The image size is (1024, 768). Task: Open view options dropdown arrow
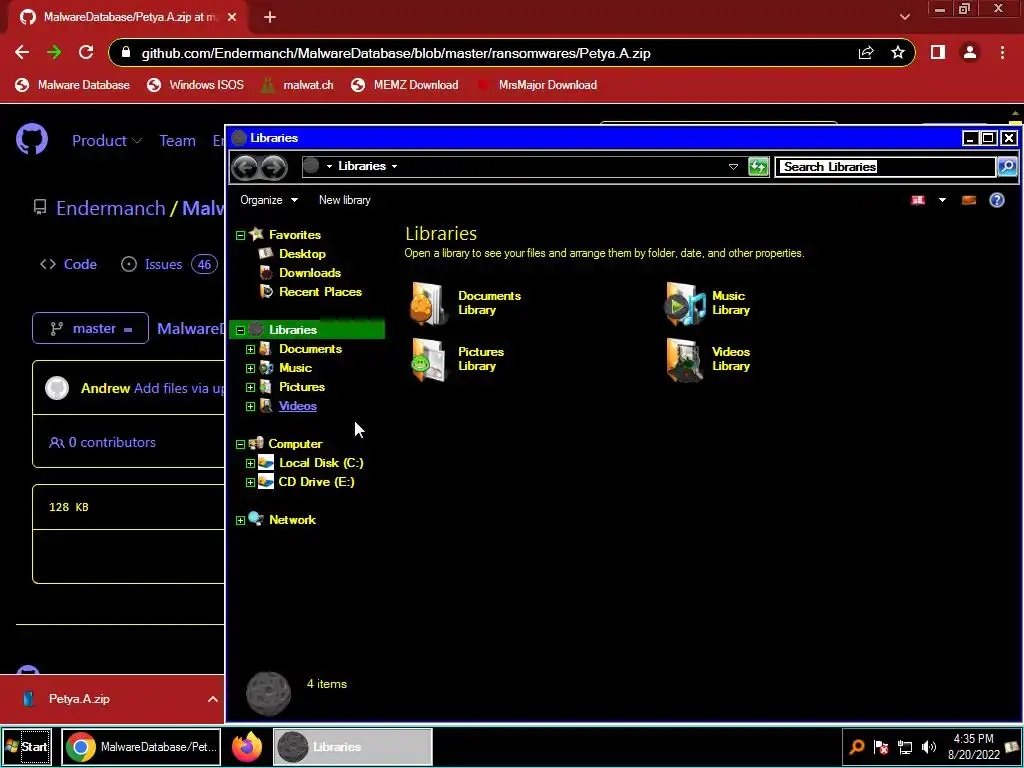[x=942, y=200]
